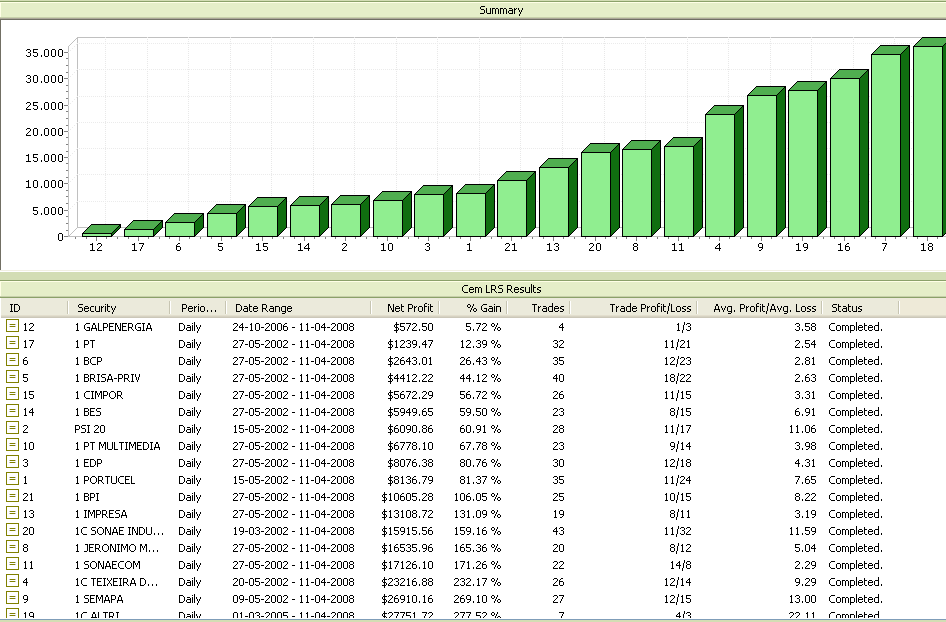Click the SEMAPA row's result icon
The image size is (946, 622).
[x=12, y=598]
